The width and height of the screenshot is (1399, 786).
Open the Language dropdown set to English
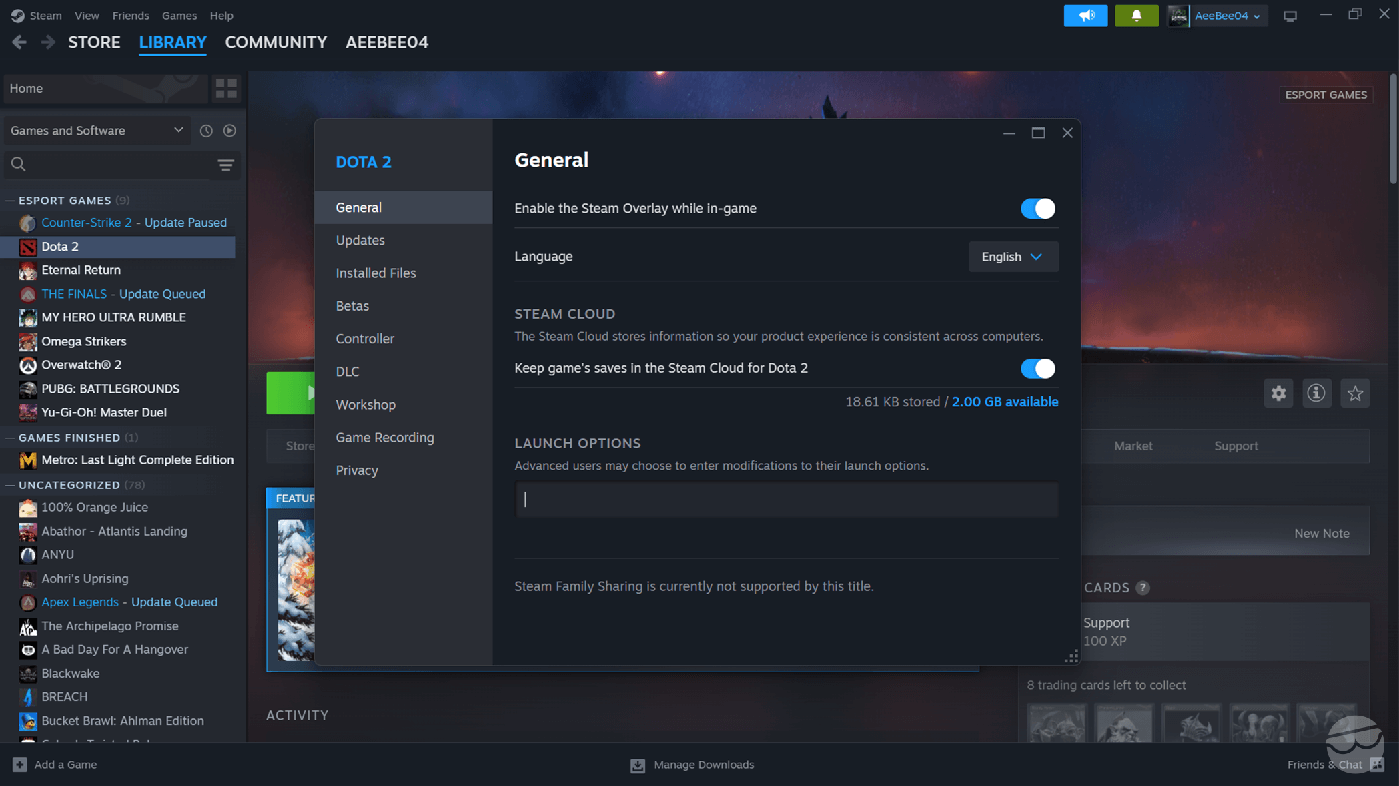coord(1012,257)
